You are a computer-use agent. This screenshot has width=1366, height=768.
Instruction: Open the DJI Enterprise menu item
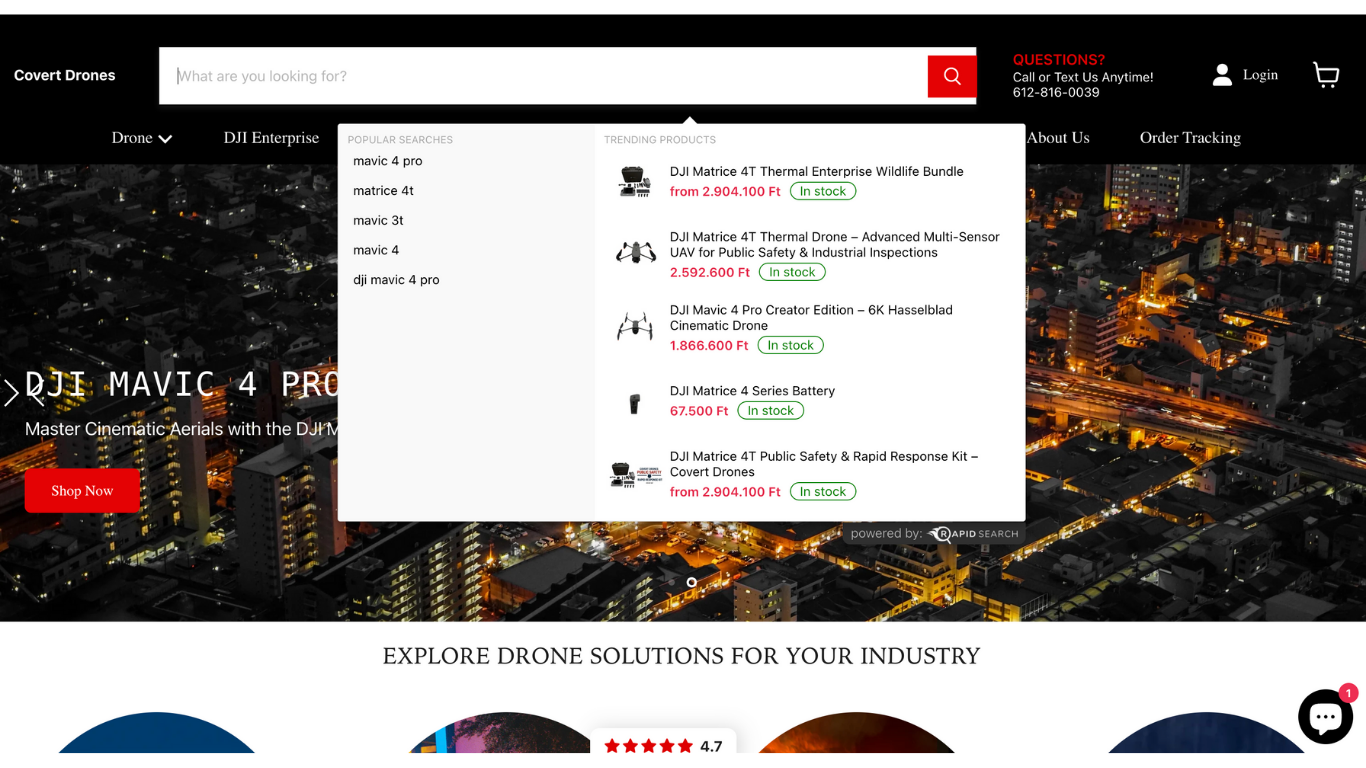click(x=271, y=138)
